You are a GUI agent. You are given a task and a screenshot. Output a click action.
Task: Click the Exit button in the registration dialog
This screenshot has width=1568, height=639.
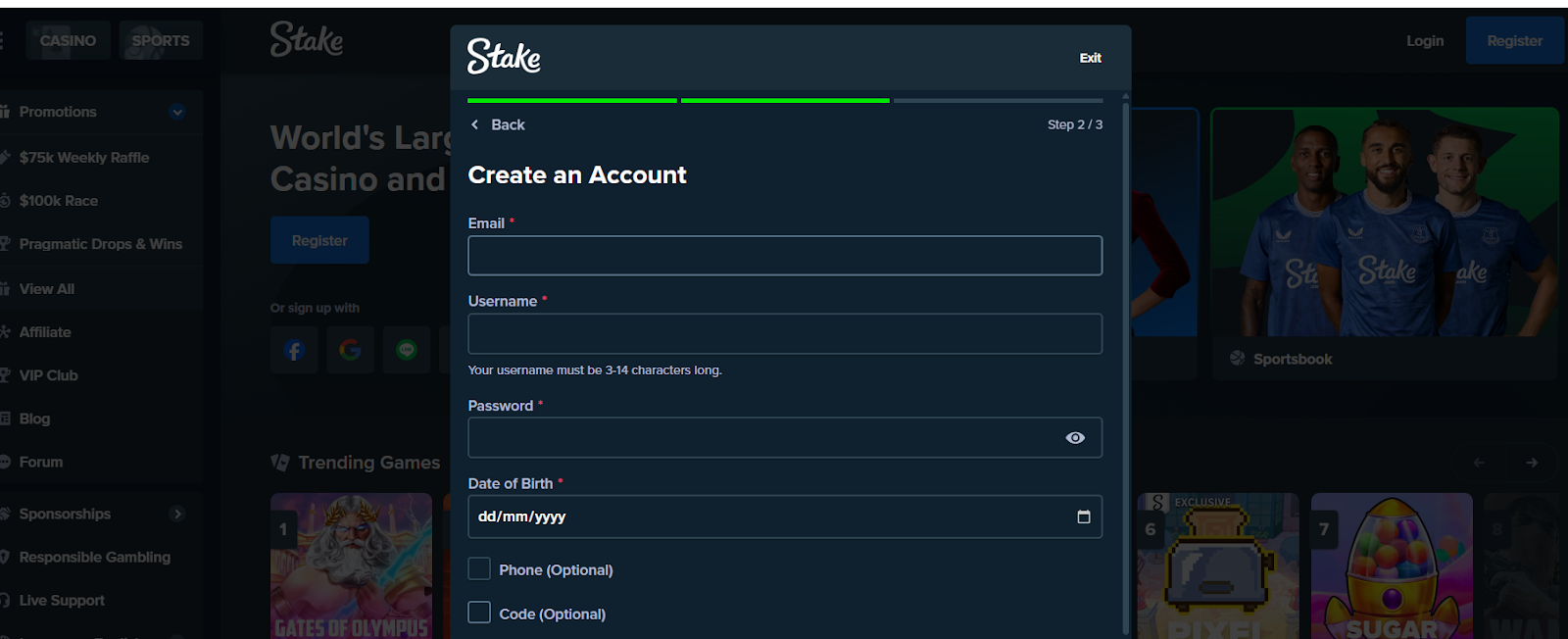[1090, 58]
